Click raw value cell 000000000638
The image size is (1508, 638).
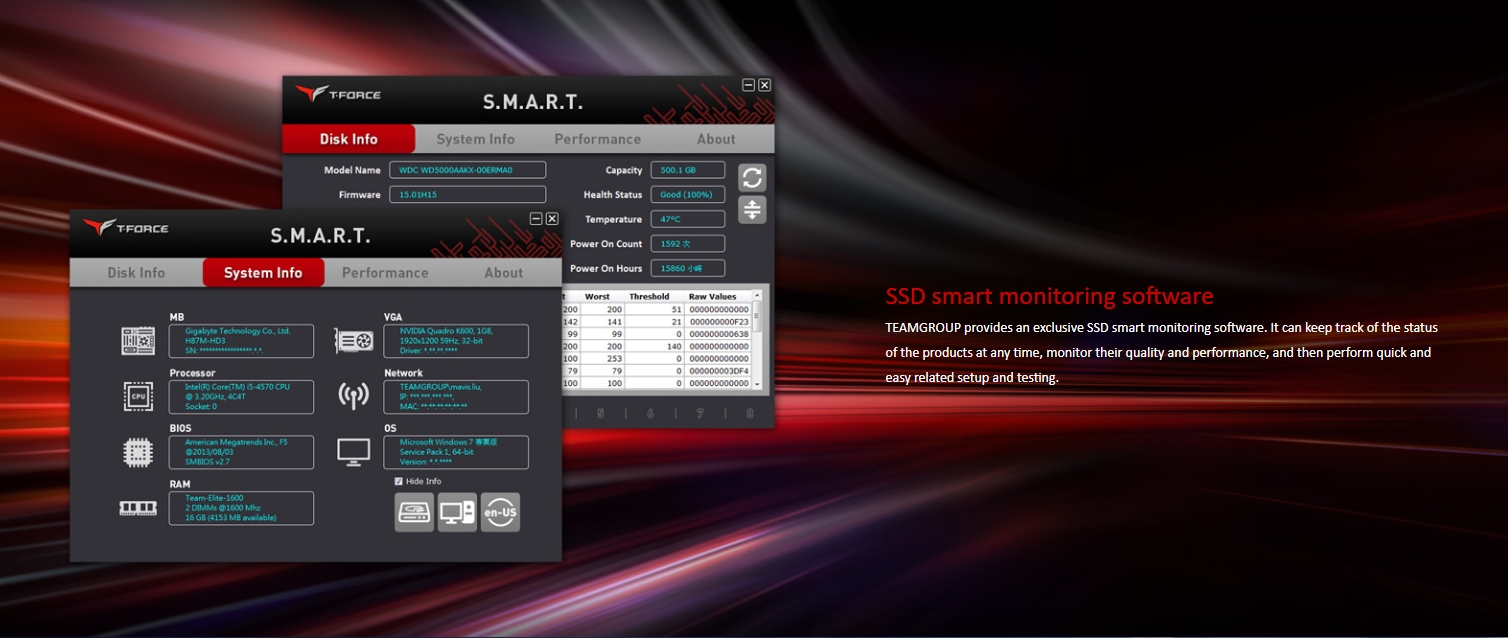click(x=718, y=334)
